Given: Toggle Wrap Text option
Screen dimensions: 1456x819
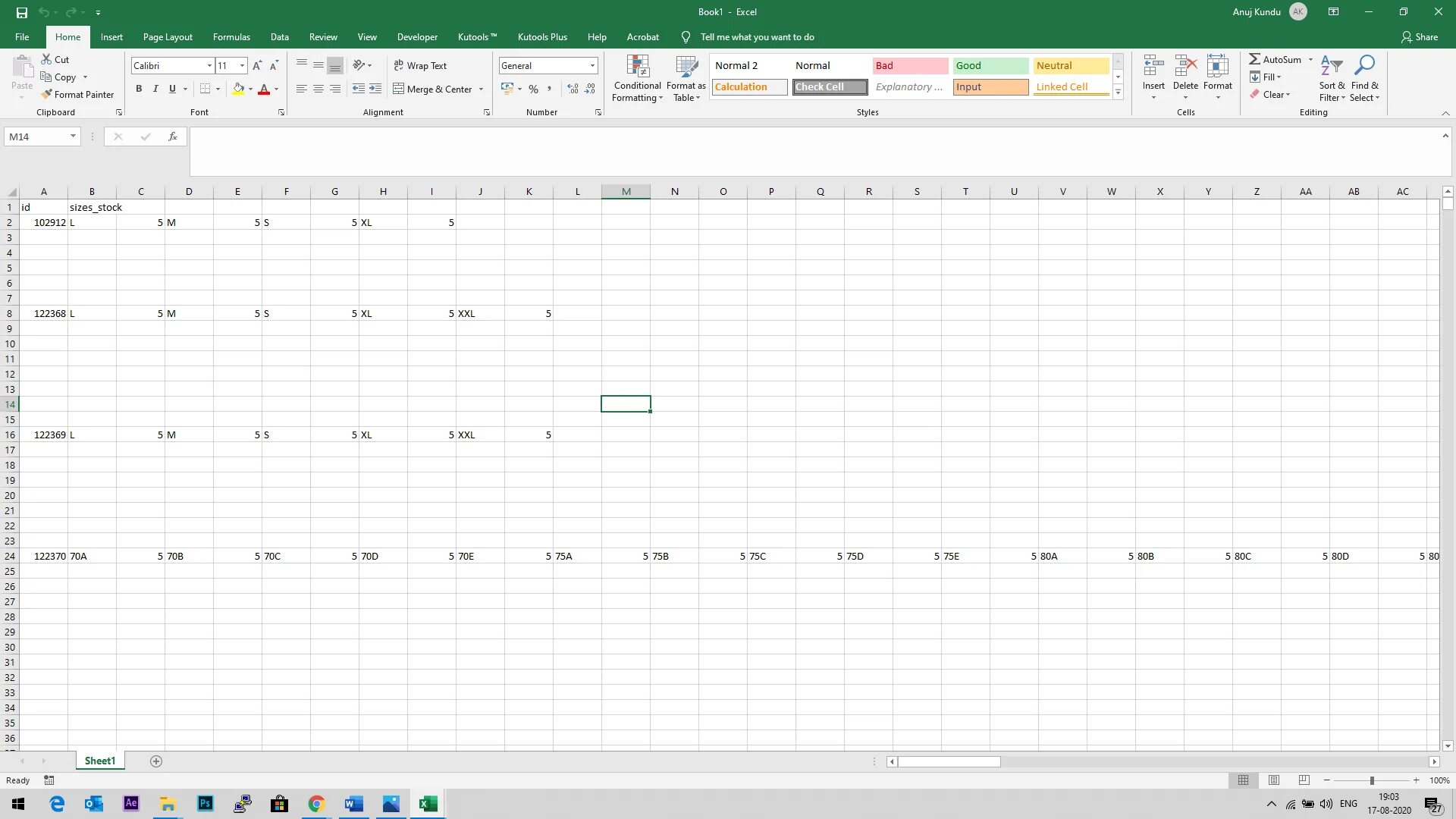Looking at the screenshot, I should point(420,66).
